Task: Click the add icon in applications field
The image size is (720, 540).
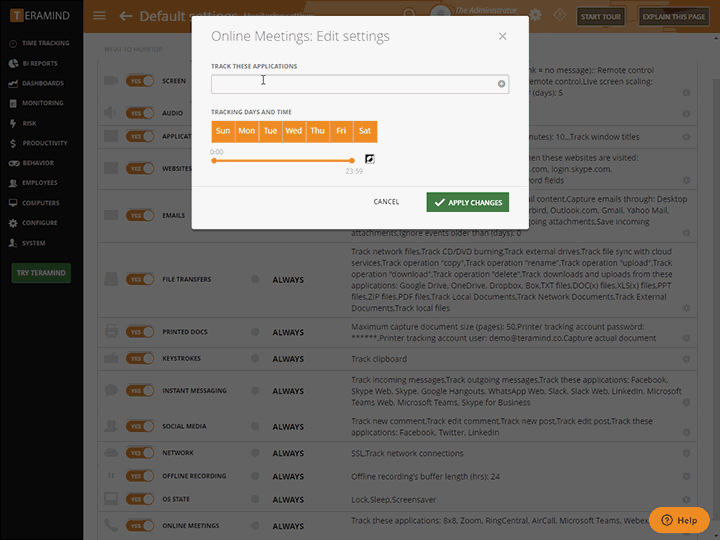Action: [502, 84]
